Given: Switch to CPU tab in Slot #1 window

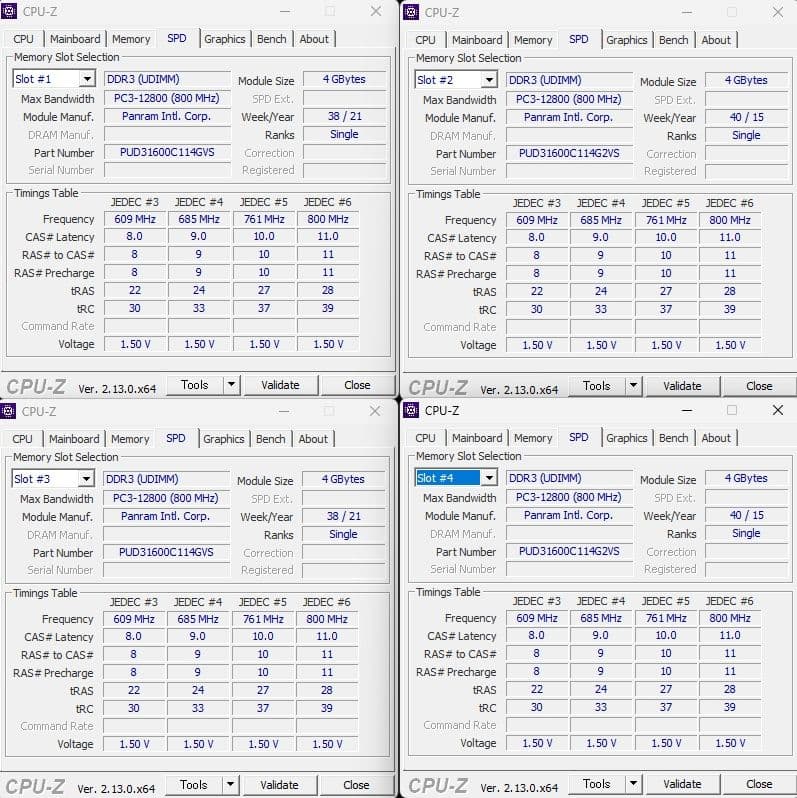Looking at the screenshot, I should pyautogui.click(x=23, y=39).
